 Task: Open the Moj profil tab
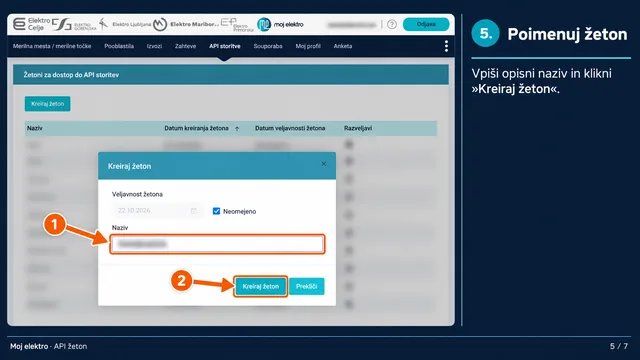pos(308,46)
